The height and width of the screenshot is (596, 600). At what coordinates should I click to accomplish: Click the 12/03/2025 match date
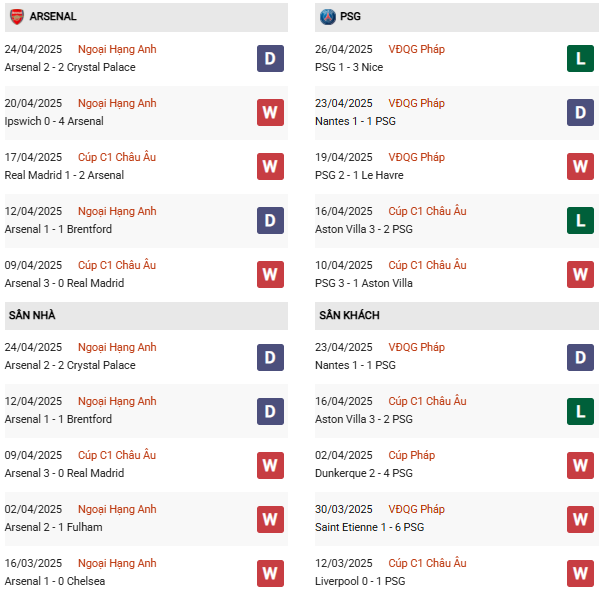[x=346, y=563]
